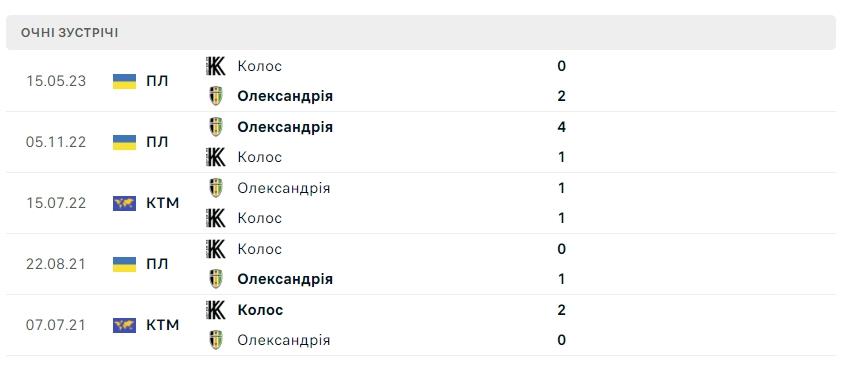
Task: Click Oleksandriya crest in 15.05.23 match
Action: point(215,96)
